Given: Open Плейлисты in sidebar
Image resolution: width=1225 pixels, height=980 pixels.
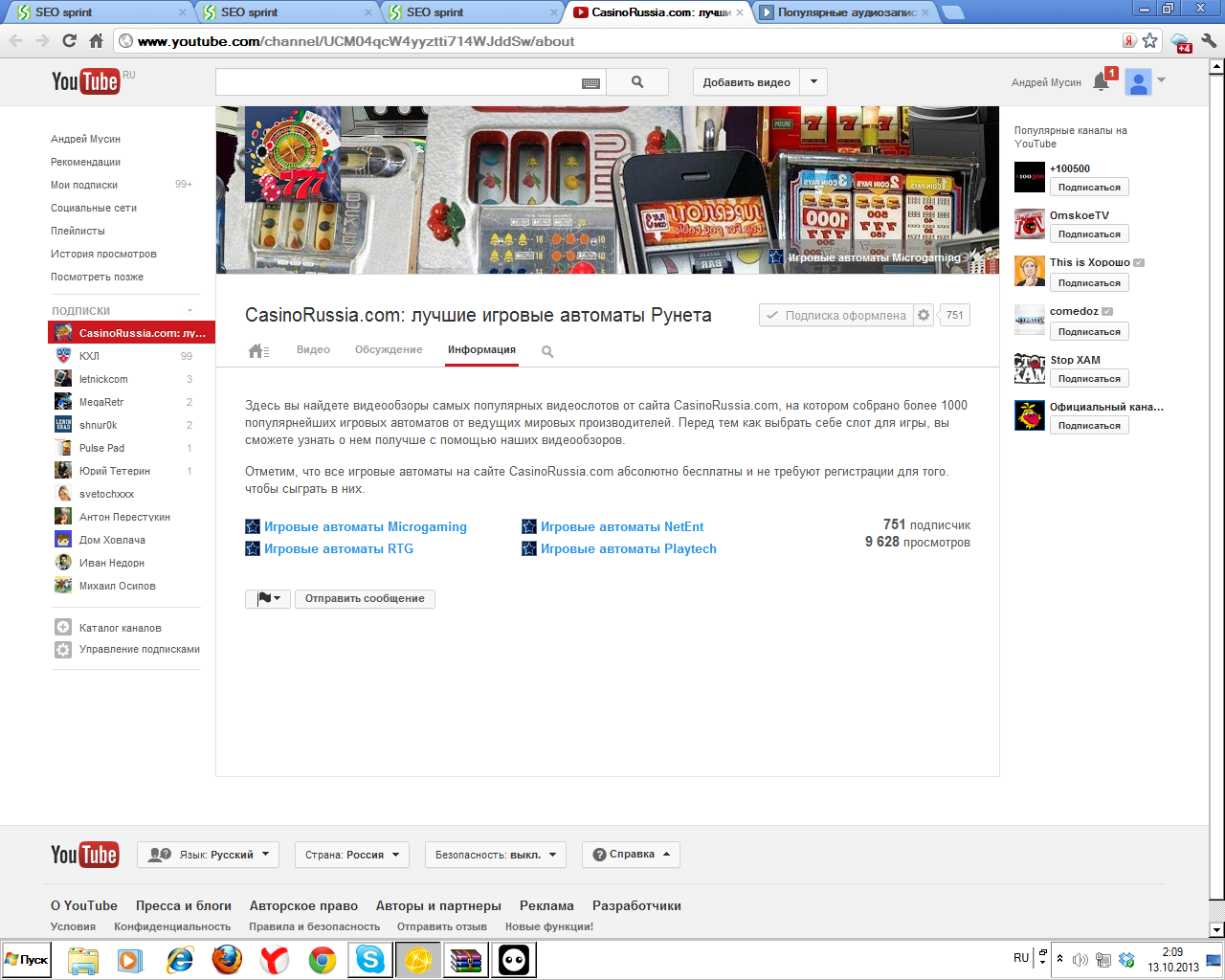Looking at the screenshot, I should [78, 231].
